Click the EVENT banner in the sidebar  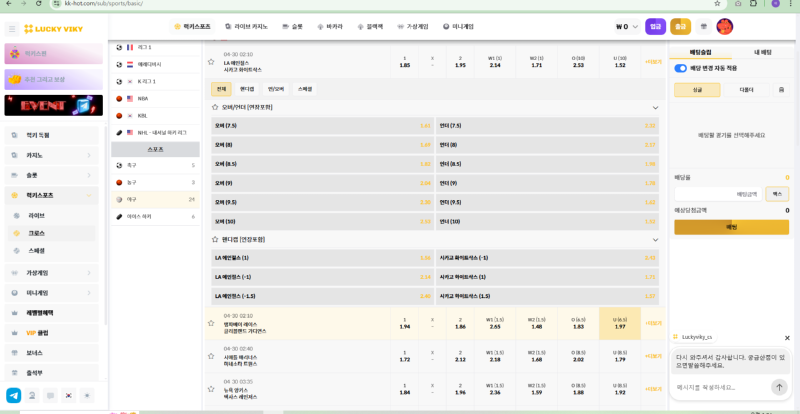point(53,105)
